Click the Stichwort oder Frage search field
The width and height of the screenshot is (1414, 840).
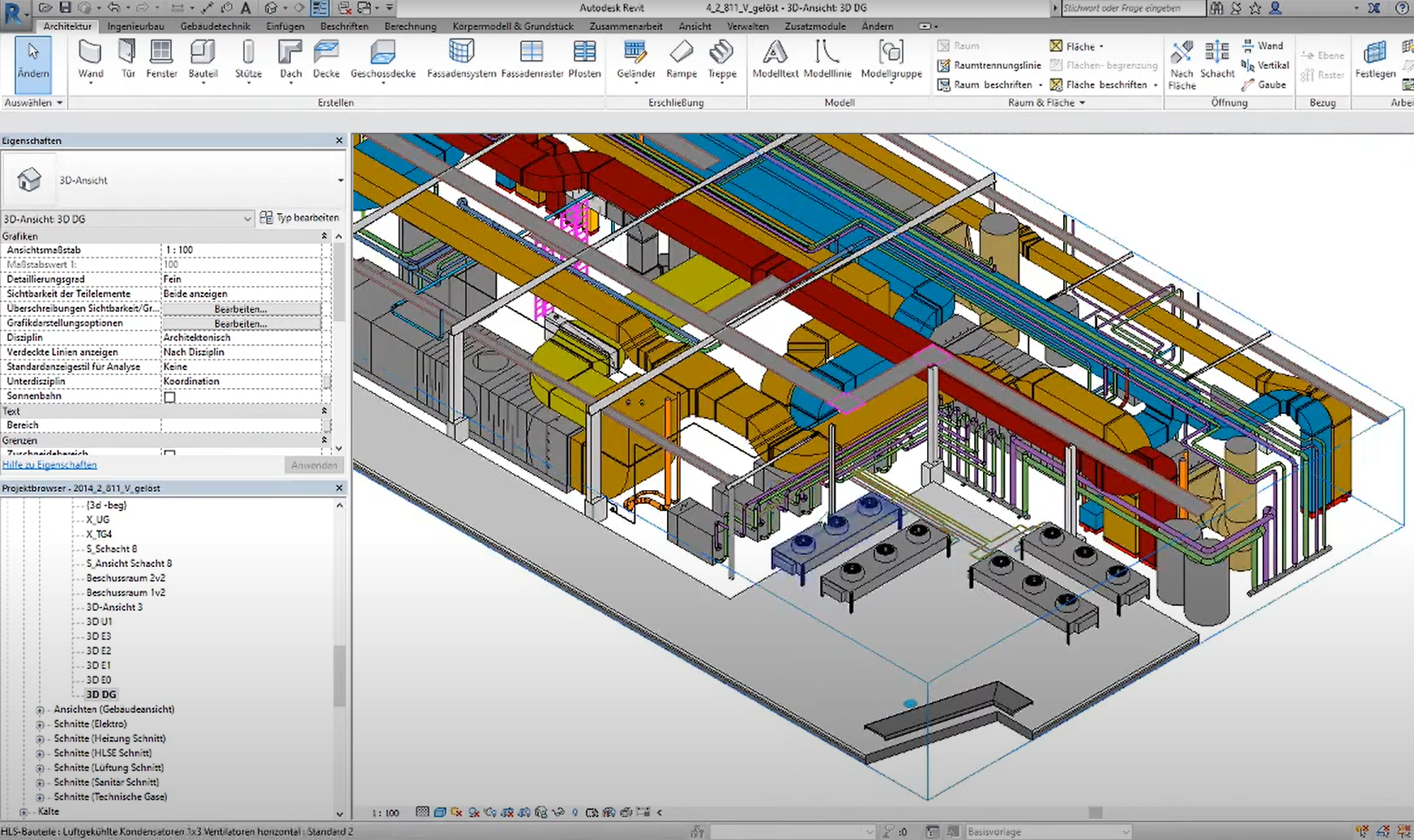pyautogui.click(x=1132, y=8)
